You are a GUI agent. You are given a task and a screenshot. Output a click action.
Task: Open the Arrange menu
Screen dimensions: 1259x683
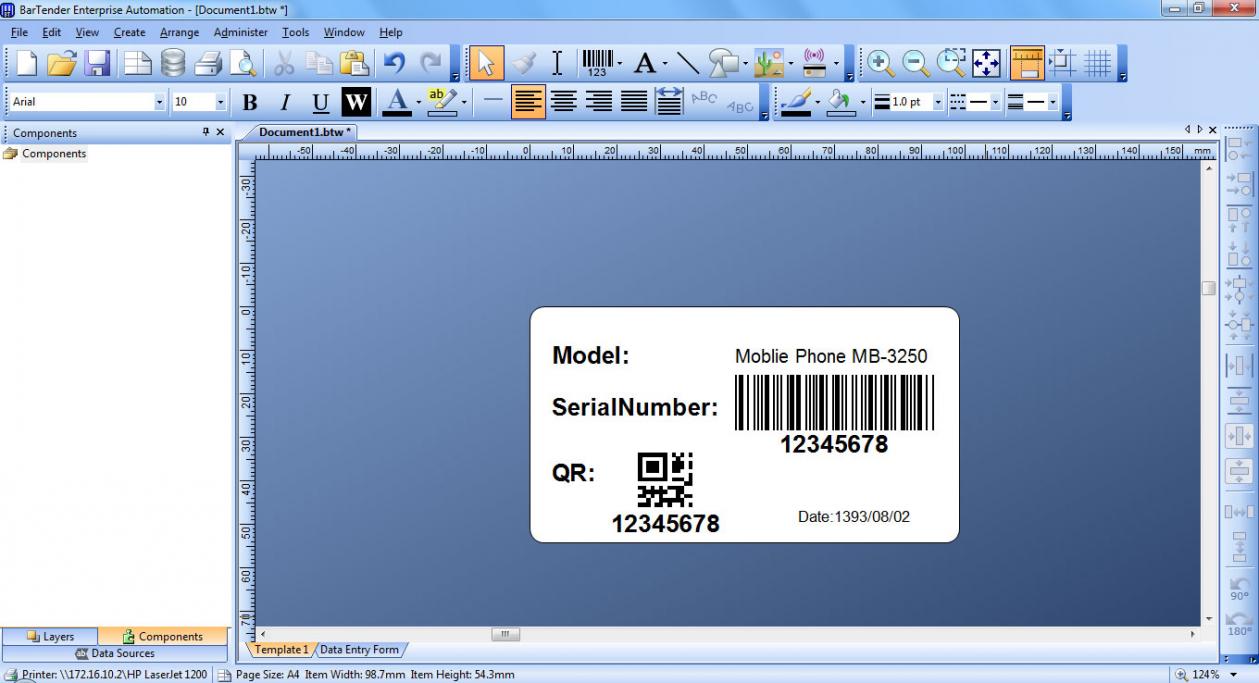(180, 32)
